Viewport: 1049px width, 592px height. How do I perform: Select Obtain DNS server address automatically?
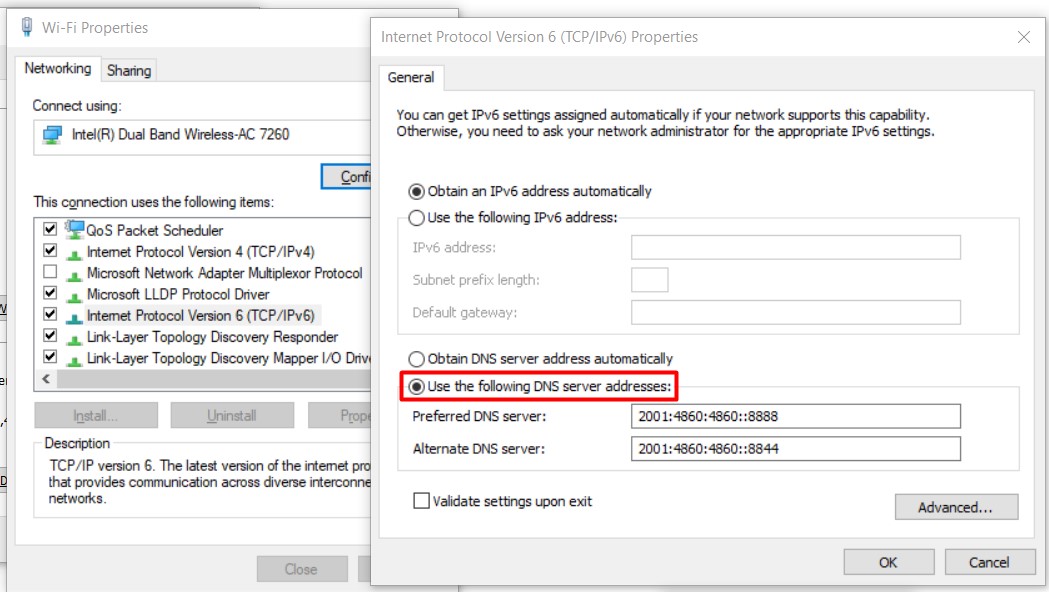coord(417,359)
